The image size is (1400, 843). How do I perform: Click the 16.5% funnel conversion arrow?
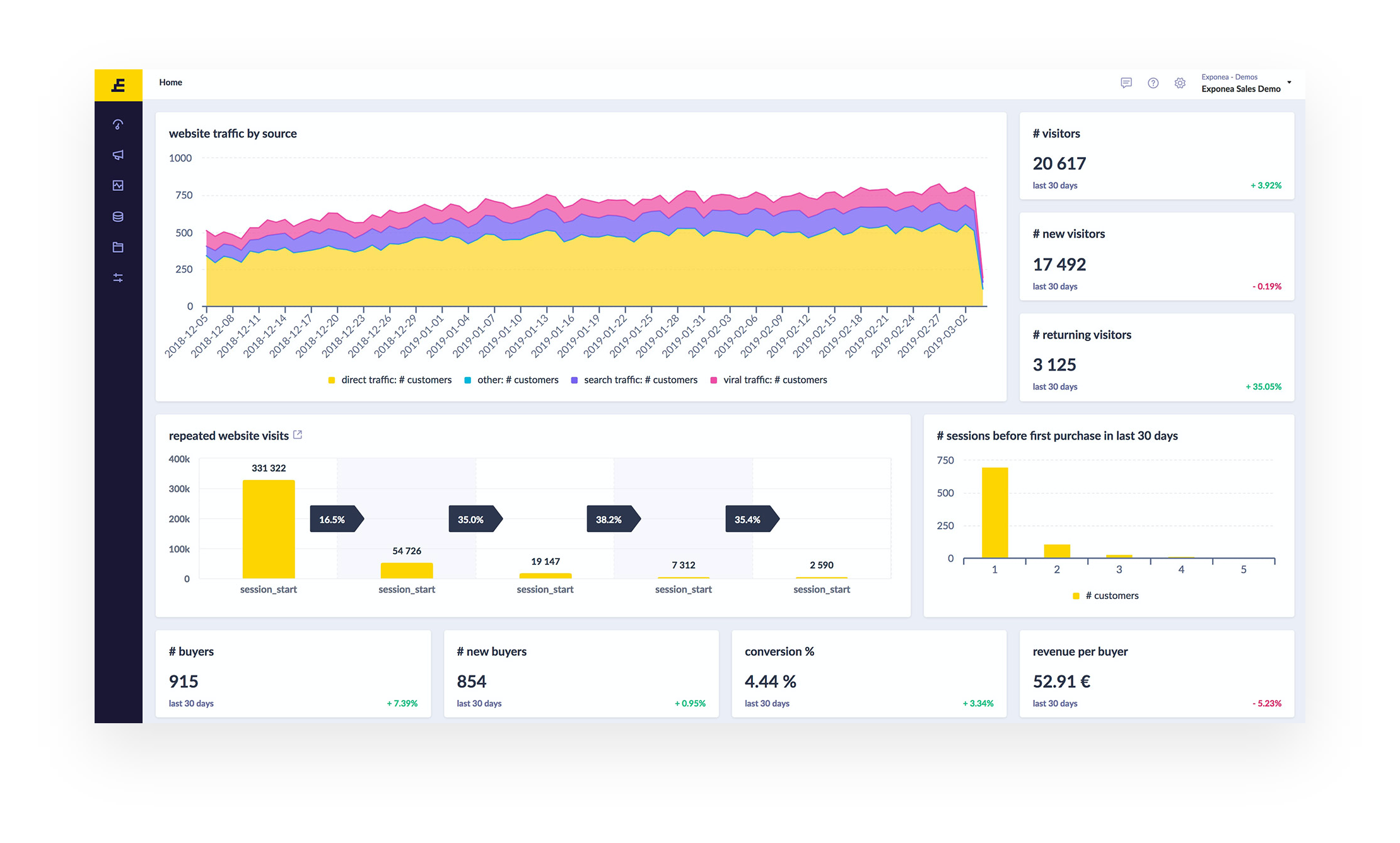pyautogui.click(x=337, y=519)
